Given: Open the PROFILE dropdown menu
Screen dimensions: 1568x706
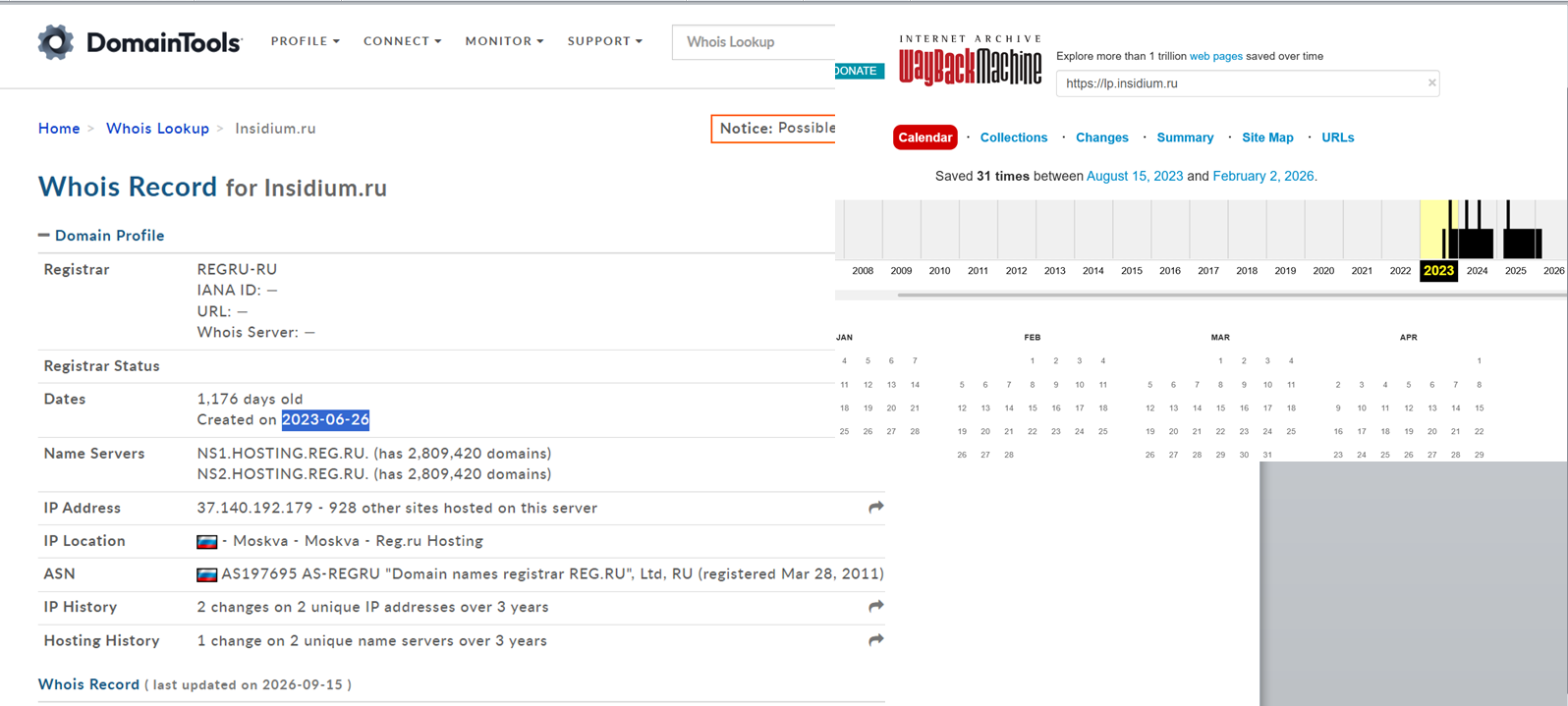Looking at the screenshot, I should (x=306, y=41).
